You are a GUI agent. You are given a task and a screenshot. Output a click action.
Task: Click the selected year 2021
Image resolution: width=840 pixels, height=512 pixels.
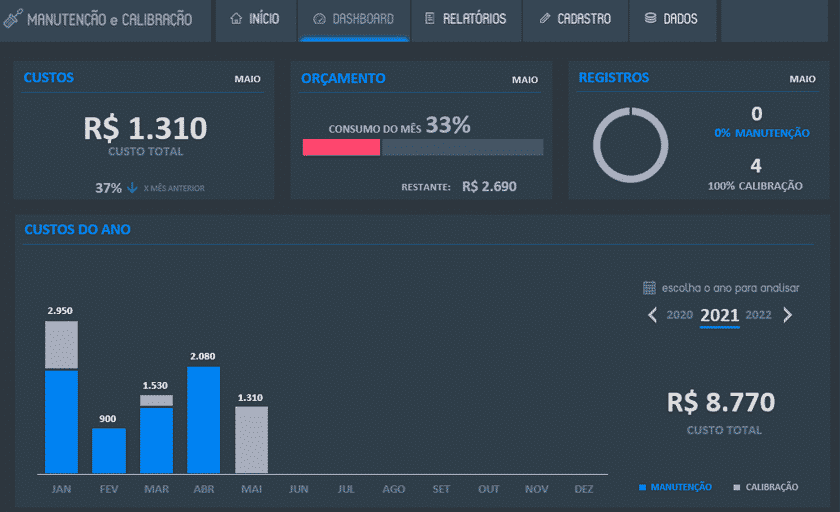pyautogui.click(x=719, y=315)
